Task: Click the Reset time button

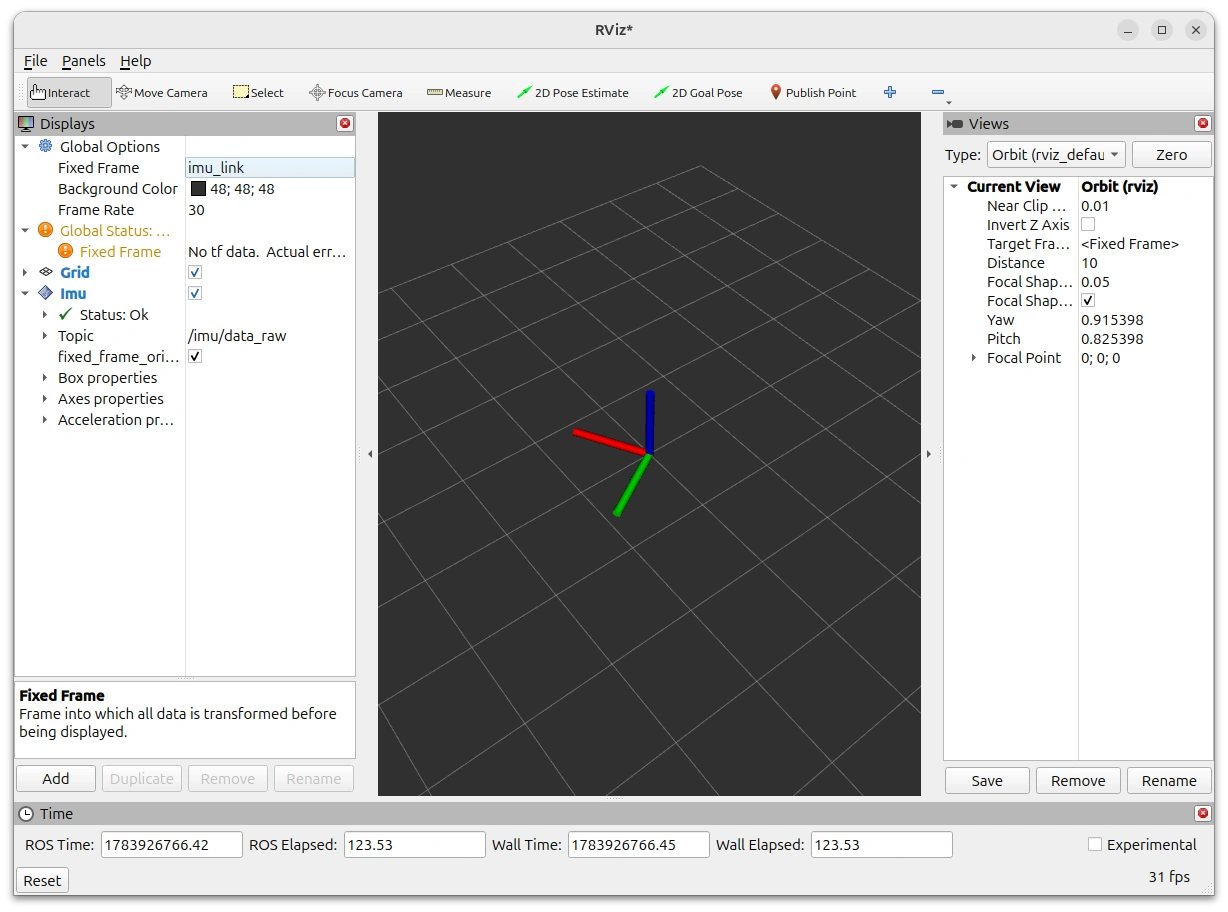Action: [x=42, y=881]
